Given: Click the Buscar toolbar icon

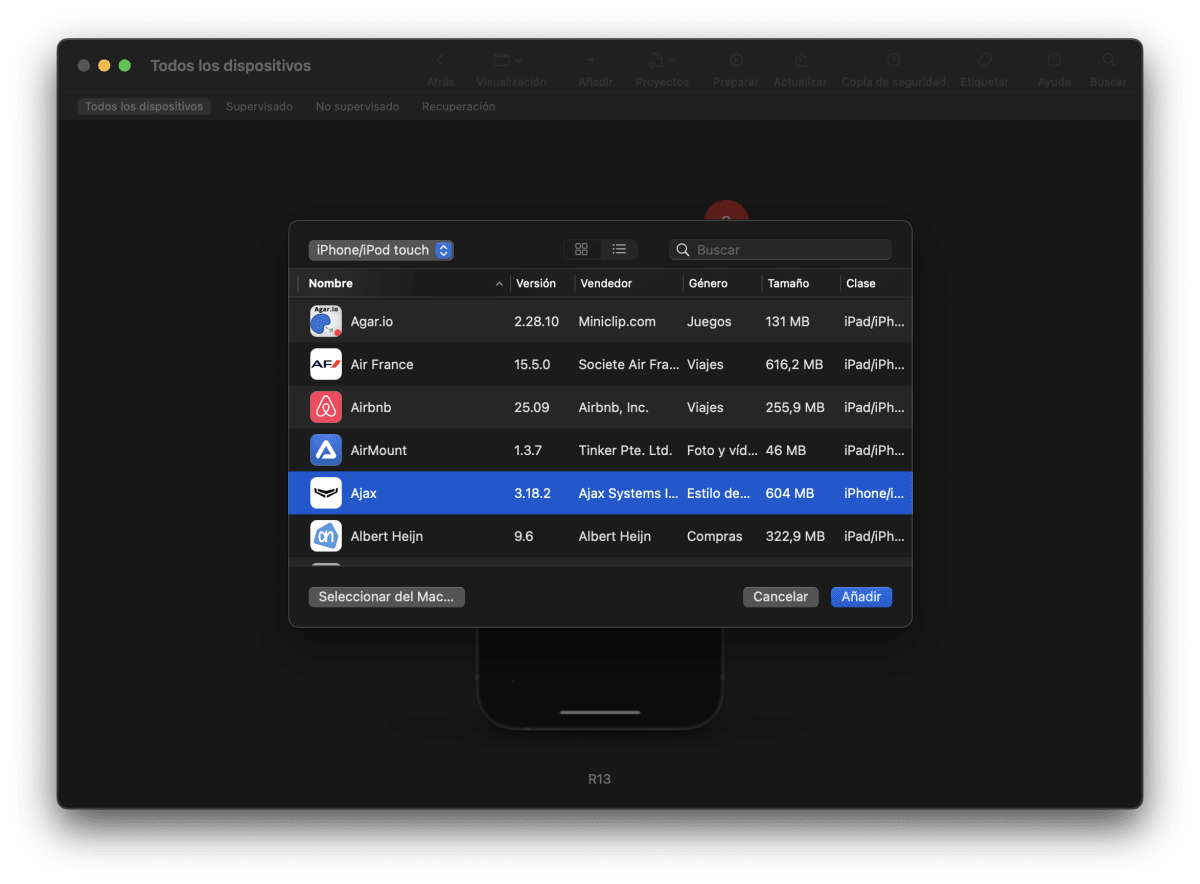Looking at the screenshot, I should tap(1109, 61).
